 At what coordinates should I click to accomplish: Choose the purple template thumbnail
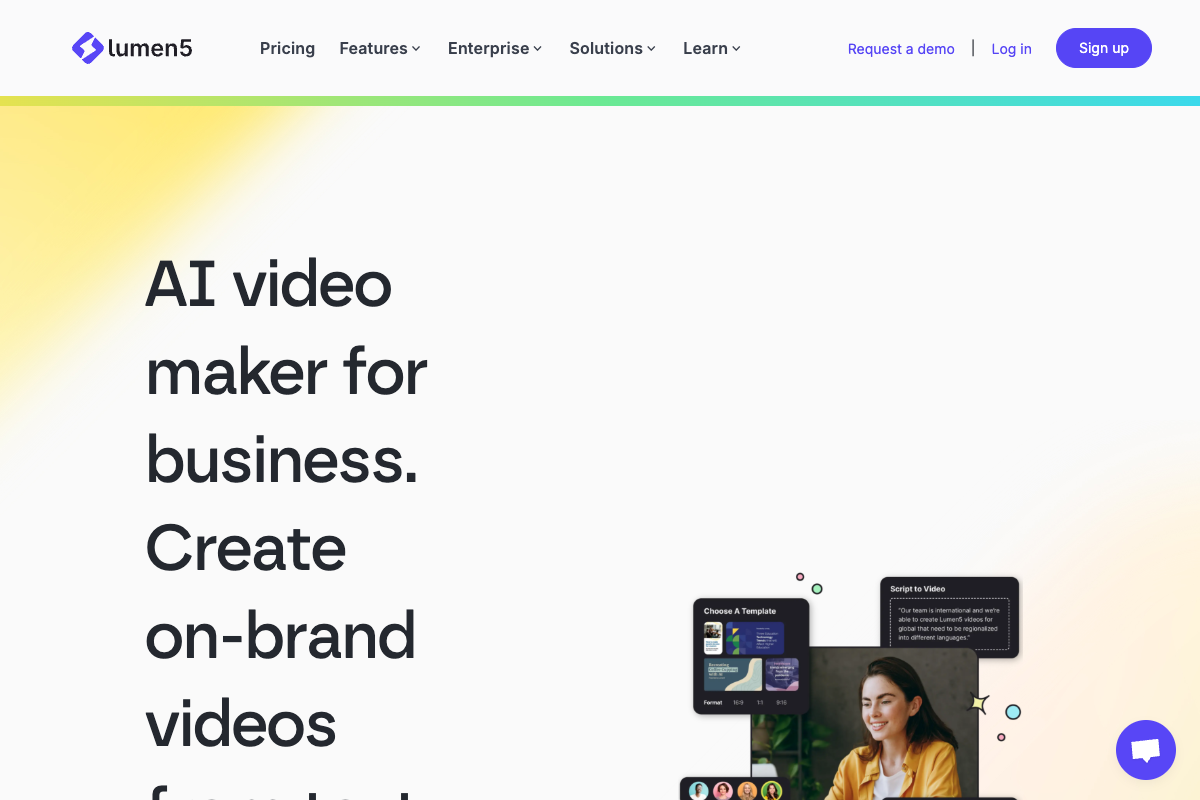[782, 674]
